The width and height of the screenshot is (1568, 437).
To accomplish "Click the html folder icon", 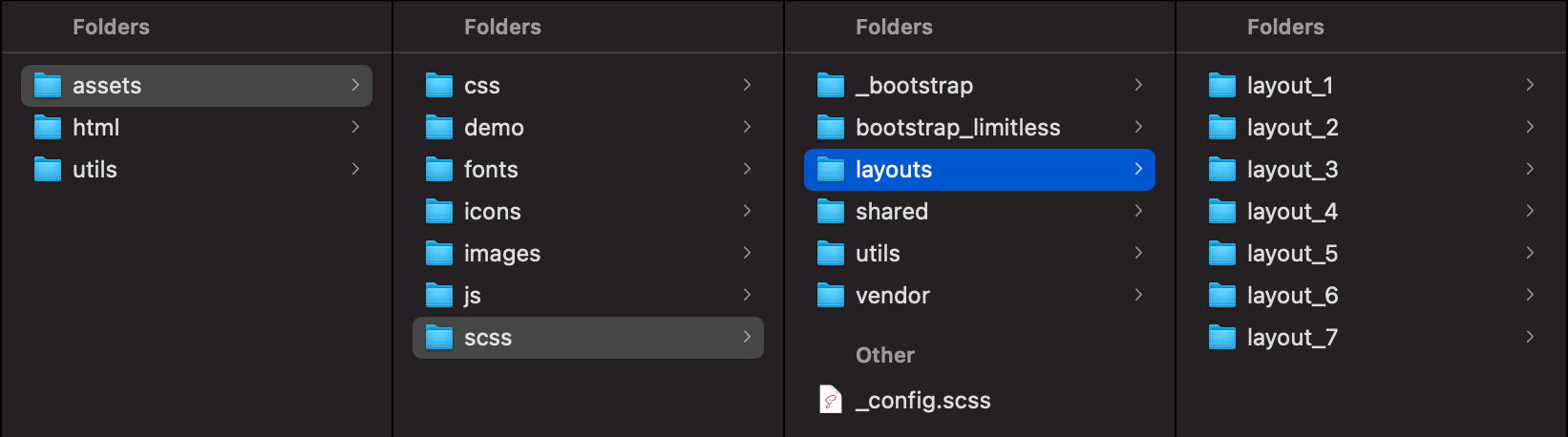I will click(48, 128).
